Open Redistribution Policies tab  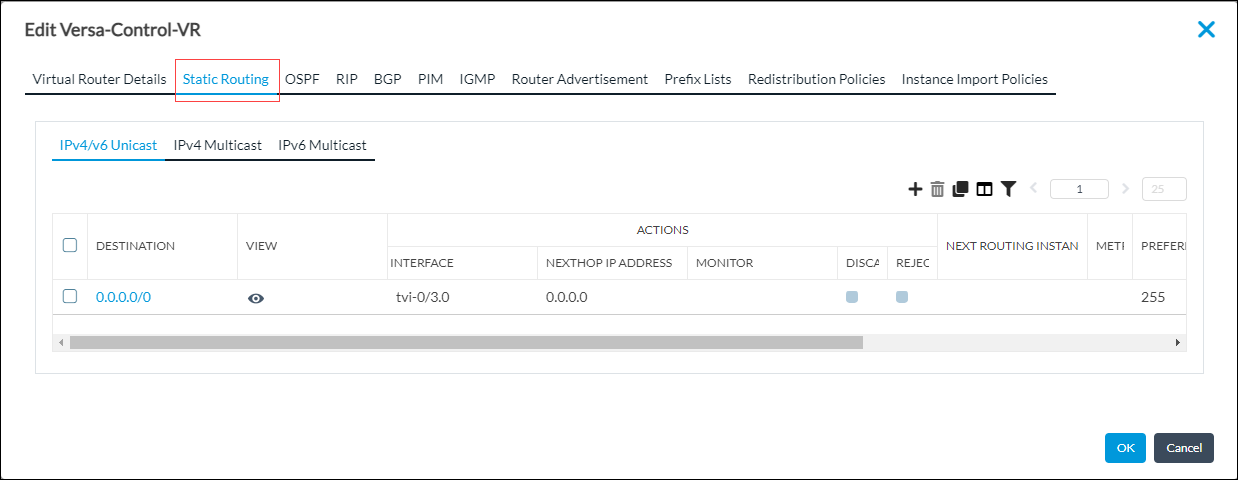[816, 79]
